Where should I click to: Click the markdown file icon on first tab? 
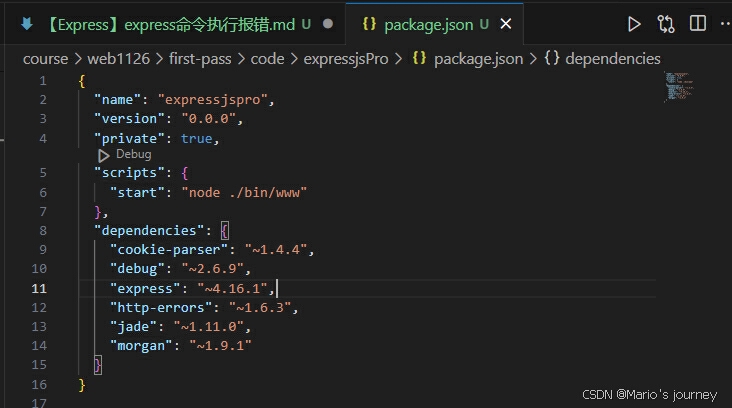click(27, 24)
